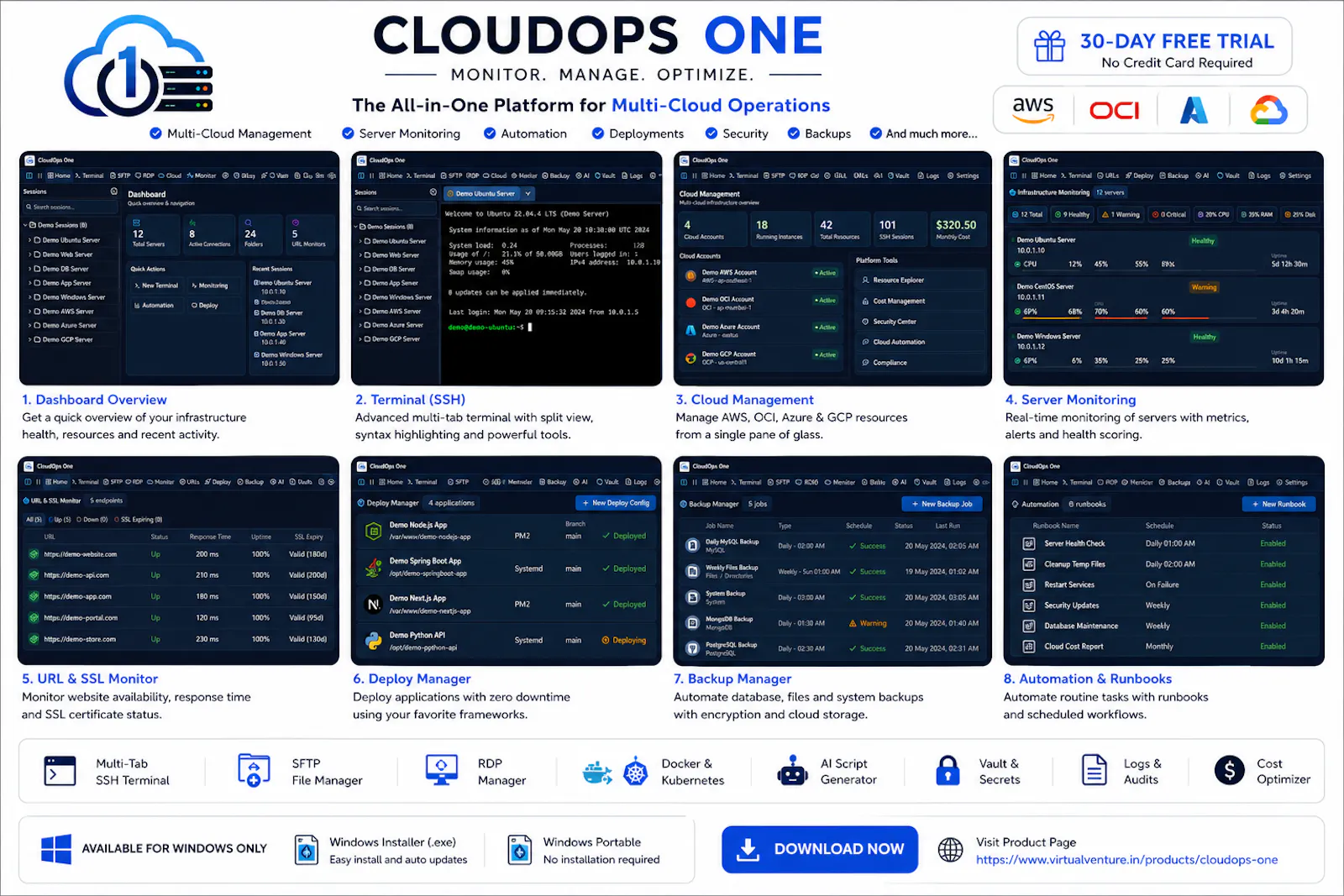Image resolution: width=1344 pixels, height=896 pixels.
Task: Click the Windows Installer (.exe) icon
Action: pyautogui.click(x=307, y=850)
